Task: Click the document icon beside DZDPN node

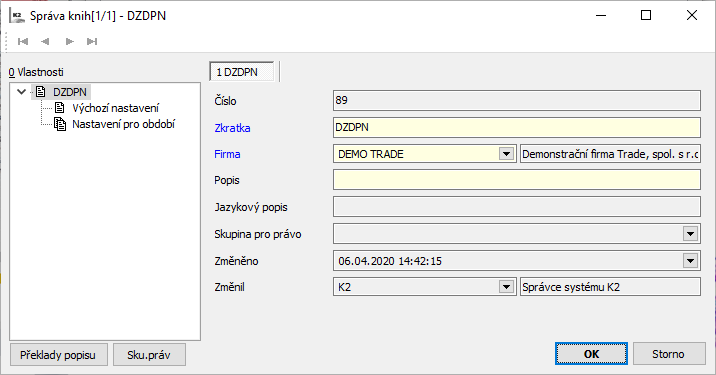Action: coord(41,92)
